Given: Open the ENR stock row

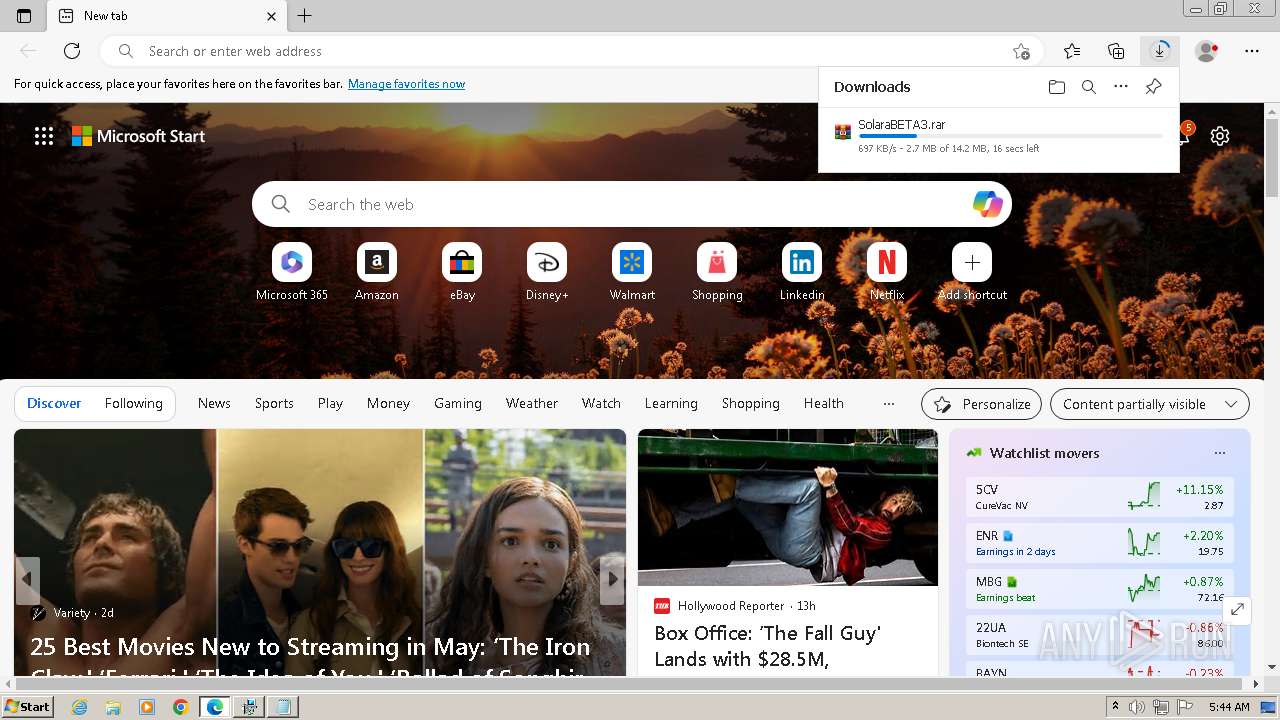Looking at the screenshot, I should coord(1100,543).
